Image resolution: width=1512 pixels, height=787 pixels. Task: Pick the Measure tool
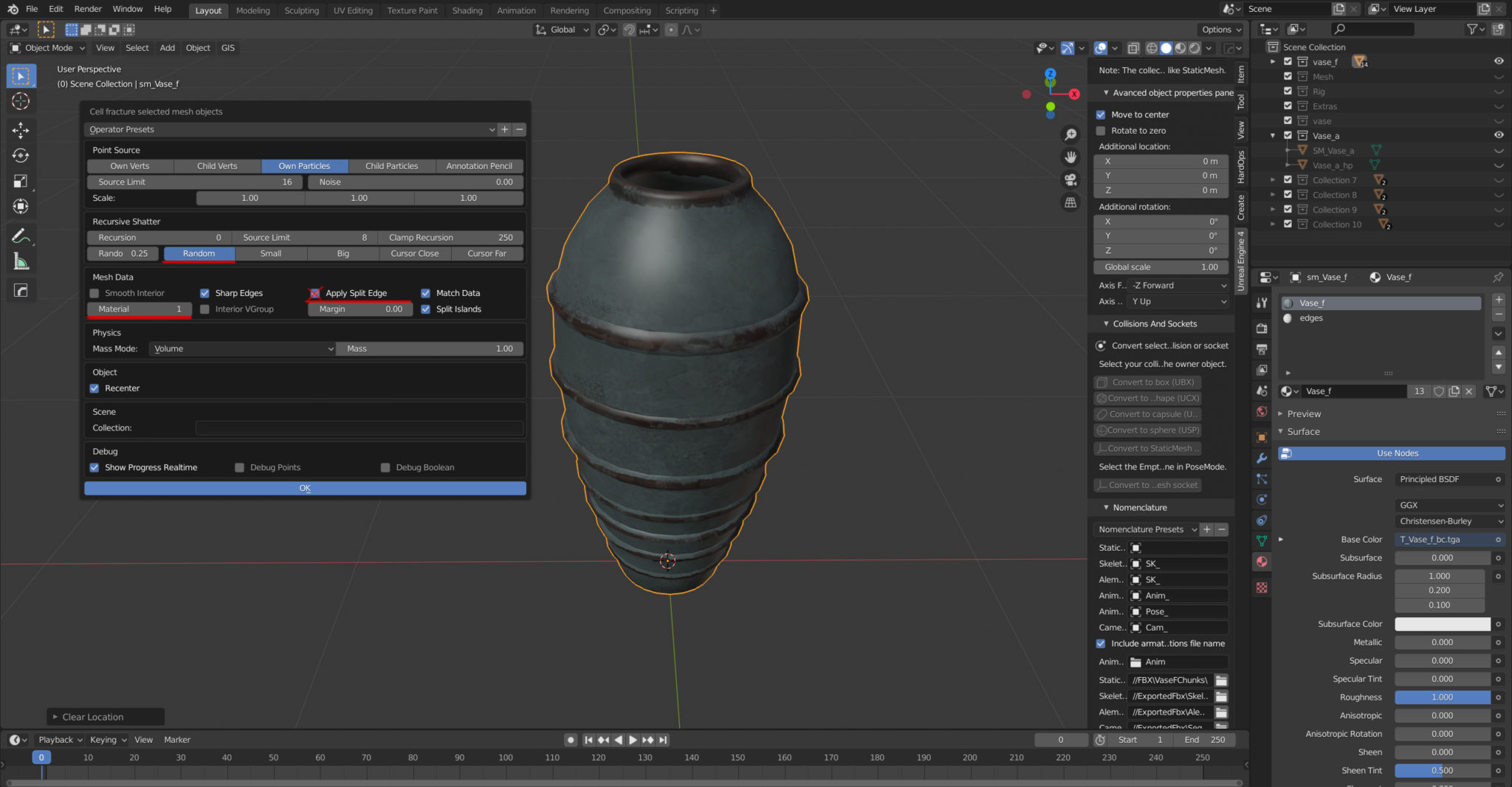coord(21,261)
